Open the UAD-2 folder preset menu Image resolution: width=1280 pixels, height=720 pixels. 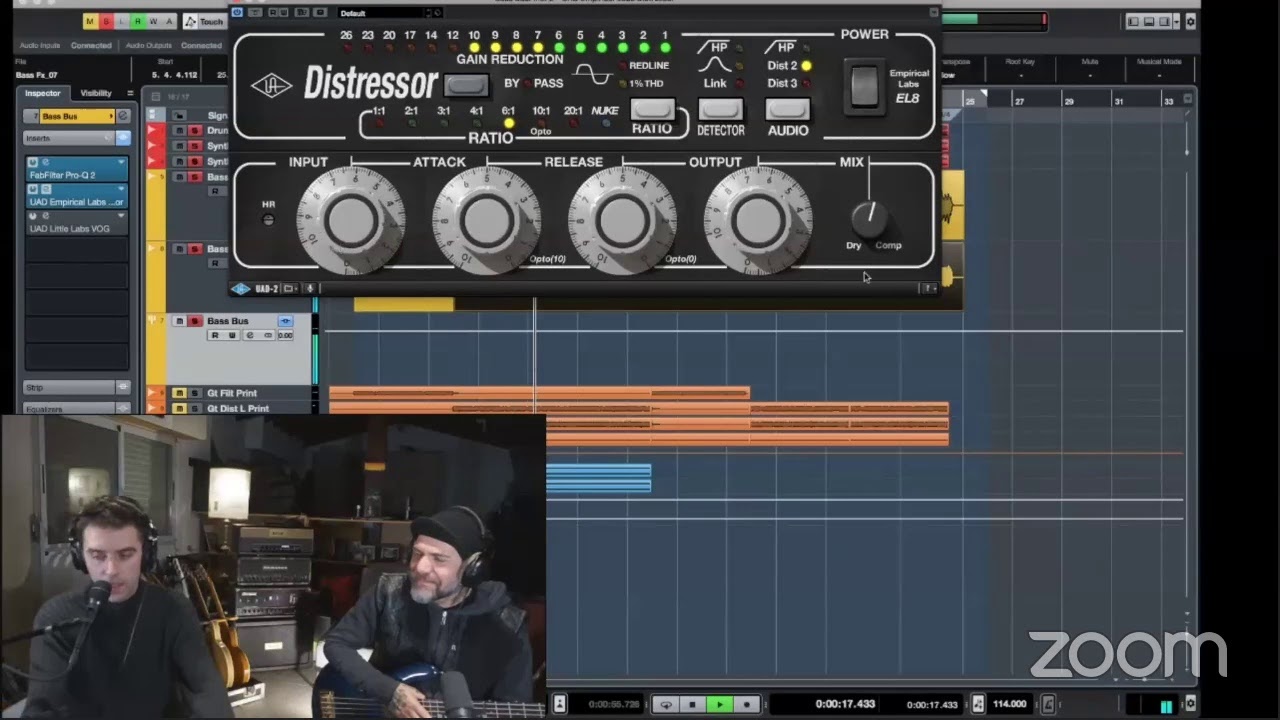[x=289, y=289]
